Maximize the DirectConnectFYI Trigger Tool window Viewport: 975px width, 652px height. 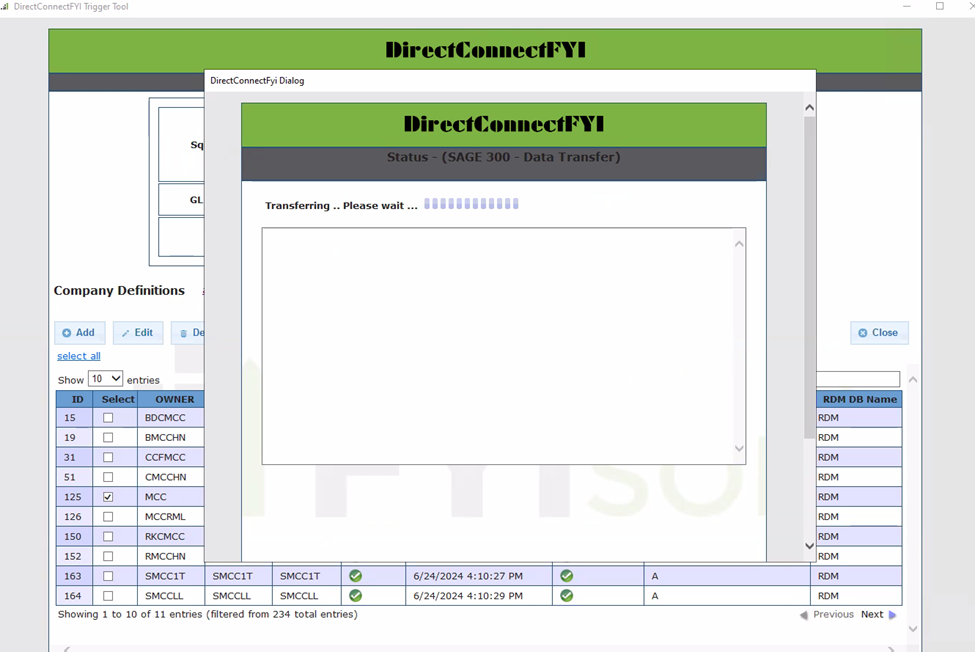pos(940,6)
